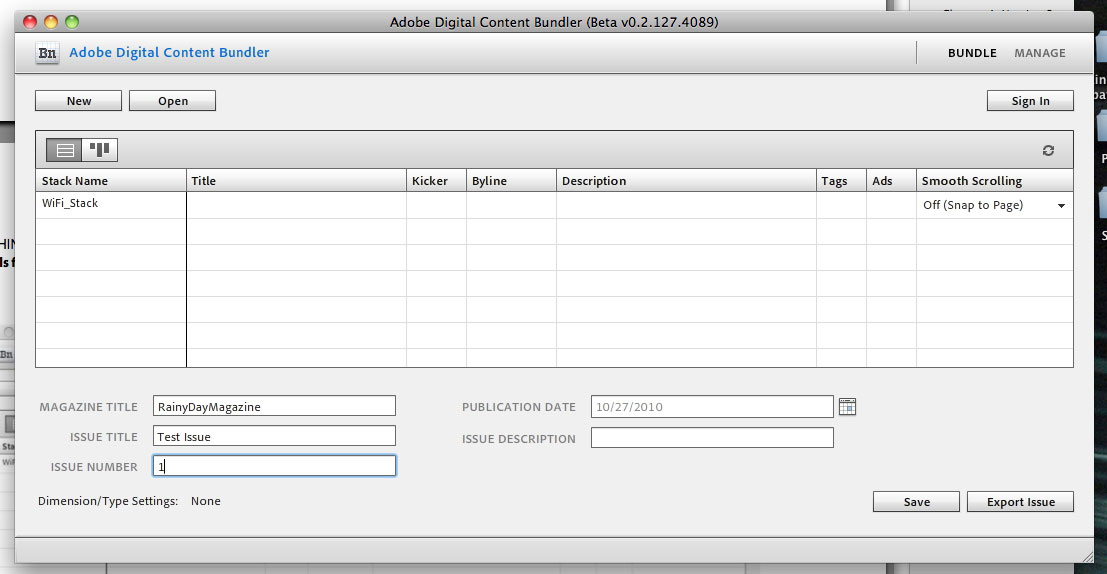This screenshot has height=574, width=1107.
Task: Click the Smooth Scrolling column header
Action: point(995,181)
